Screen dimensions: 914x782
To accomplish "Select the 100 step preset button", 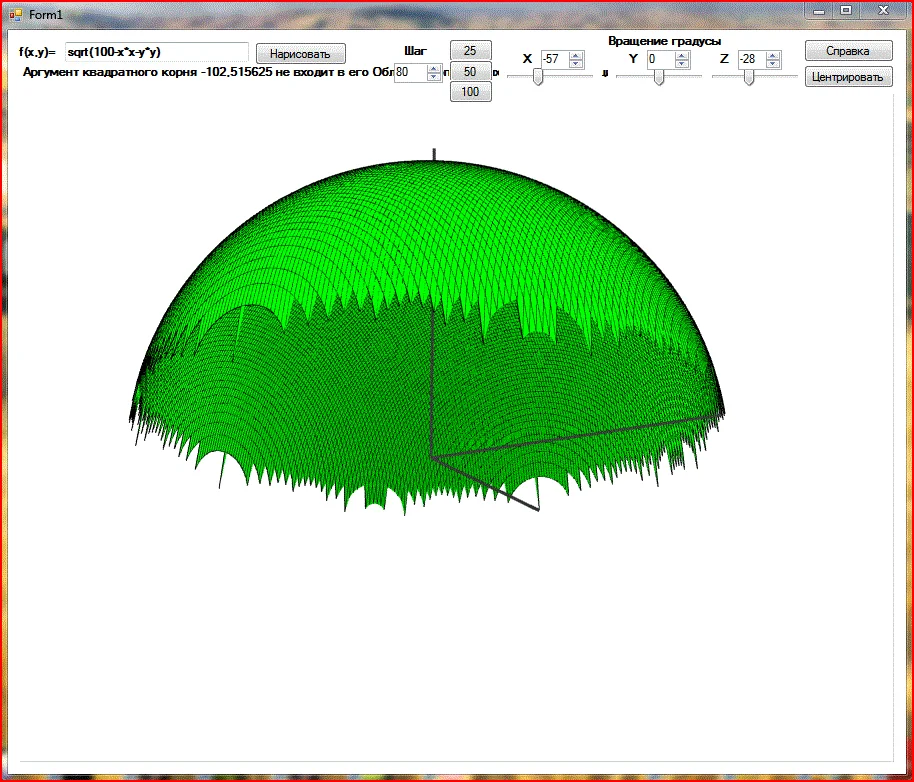I will click(470, 92).
